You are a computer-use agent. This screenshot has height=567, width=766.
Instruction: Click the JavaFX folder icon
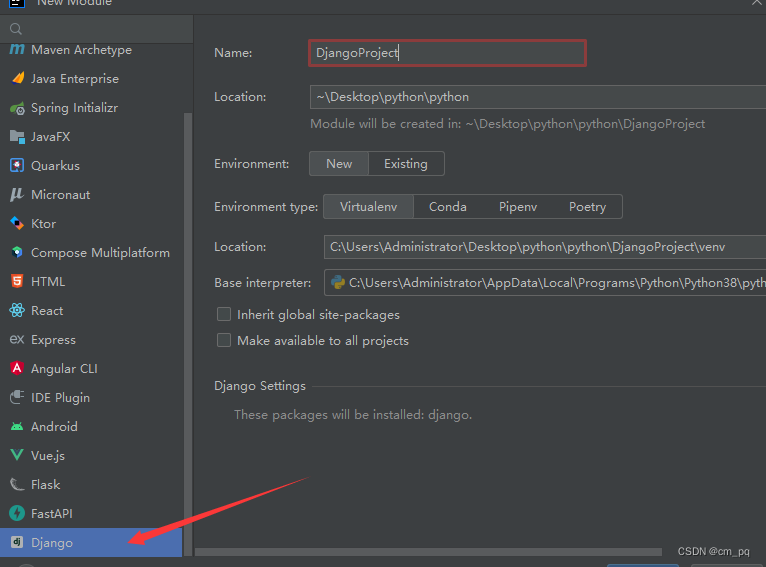click(17, 136)
